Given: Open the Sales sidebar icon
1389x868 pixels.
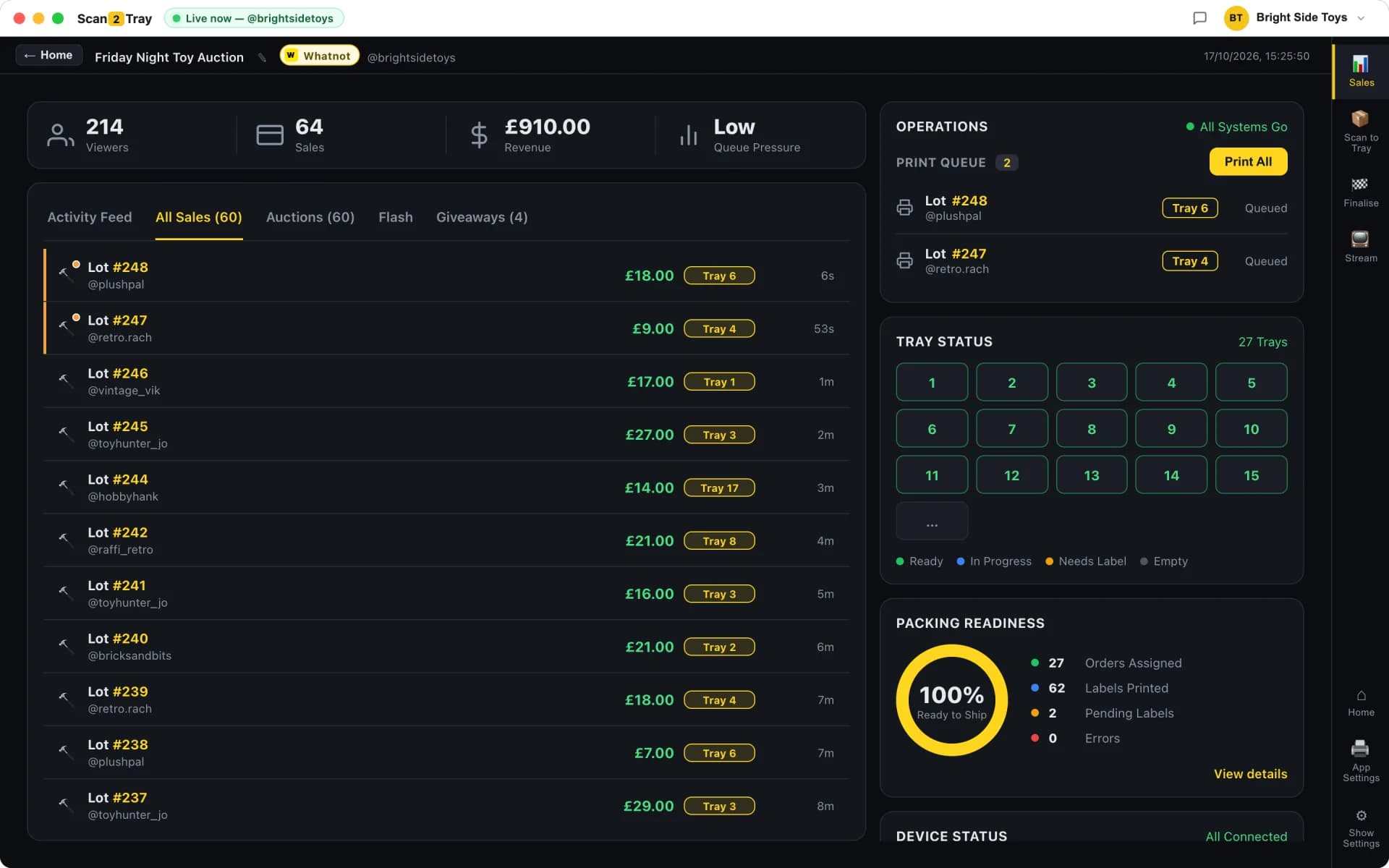Looking at the screenshot, I should coord(1360,71).
